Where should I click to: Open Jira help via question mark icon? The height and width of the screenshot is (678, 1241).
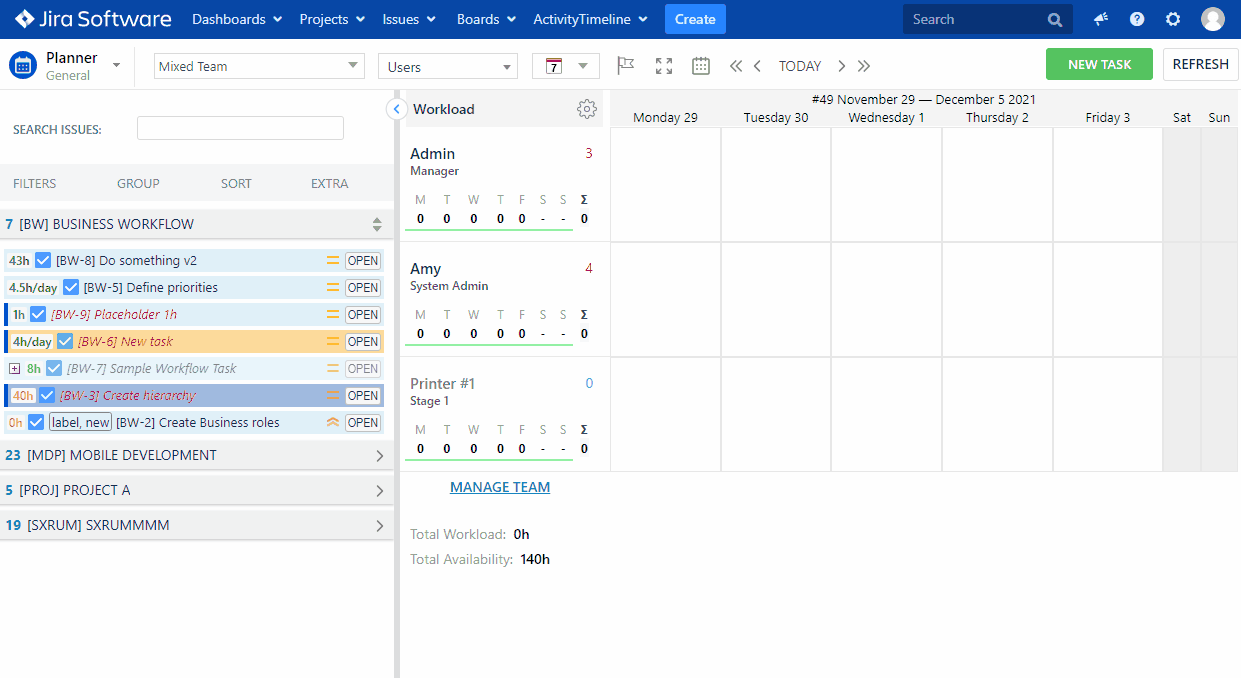pos(1137,18)
